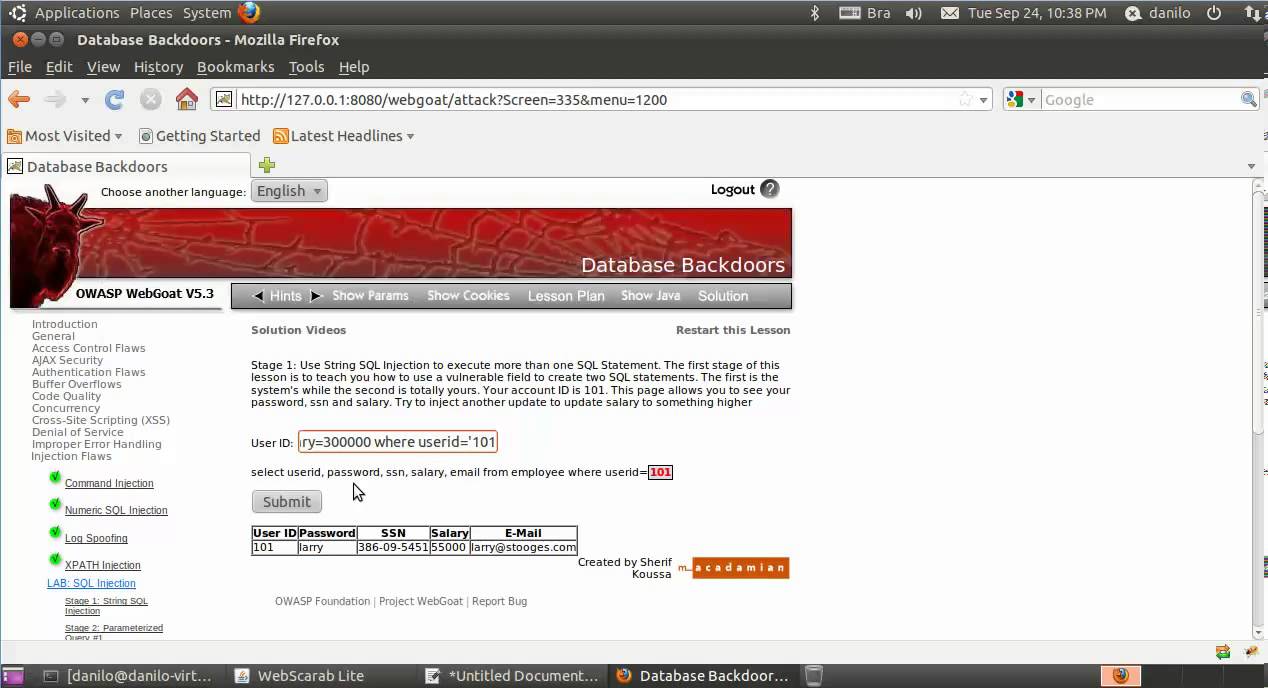1268x688 pixels.
Task: Open the Bookmarks menu
Action: (x=235, y=67)
